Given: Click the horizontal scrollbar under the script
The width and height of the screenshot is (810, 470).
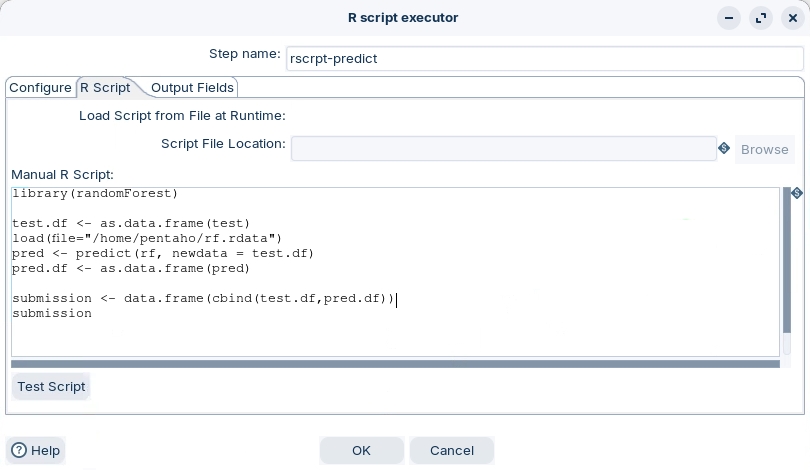Looking at the screenshot, I should coord(395,364).
